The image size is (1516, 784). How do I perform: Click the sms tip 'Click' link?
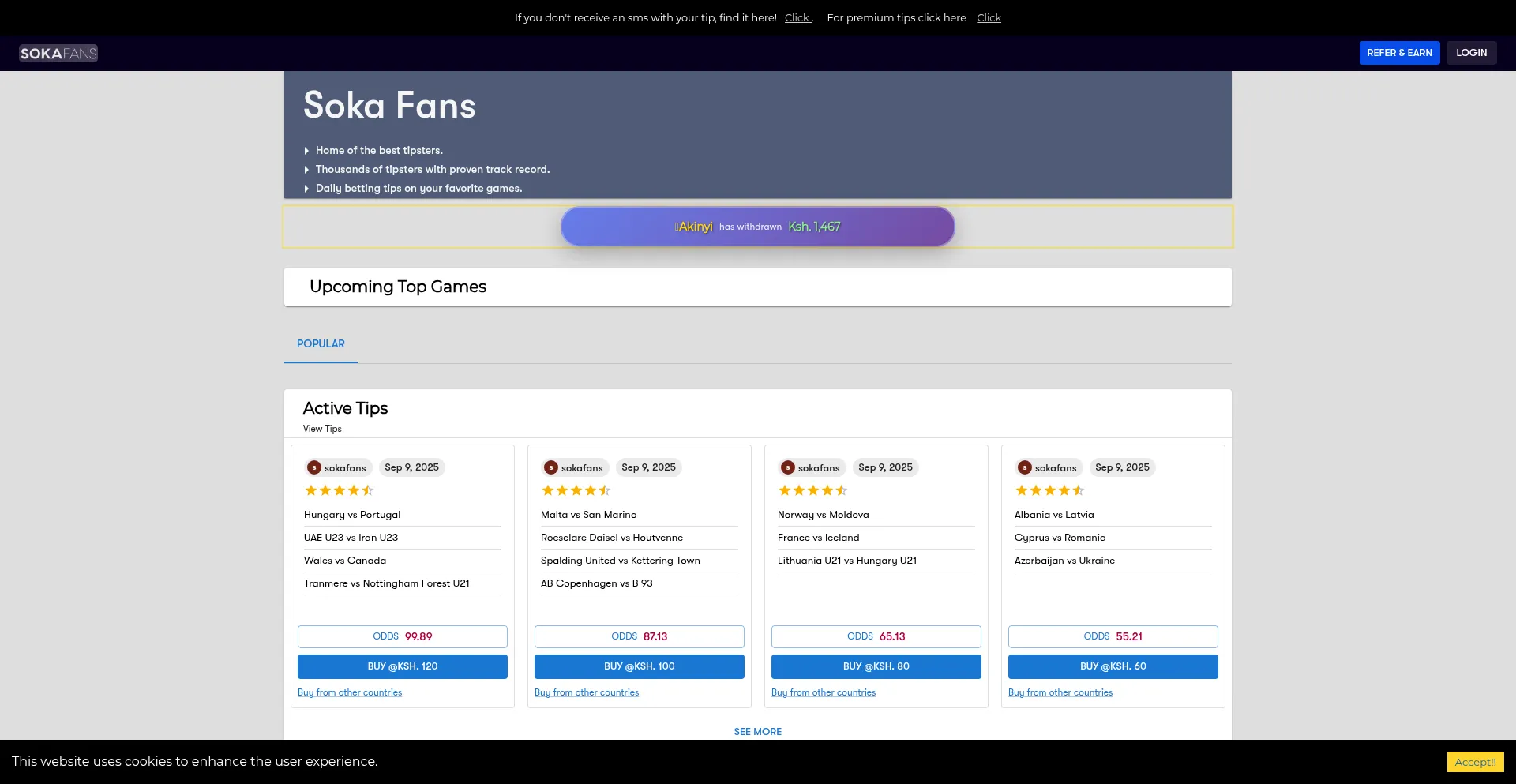[x=797, y=17]
